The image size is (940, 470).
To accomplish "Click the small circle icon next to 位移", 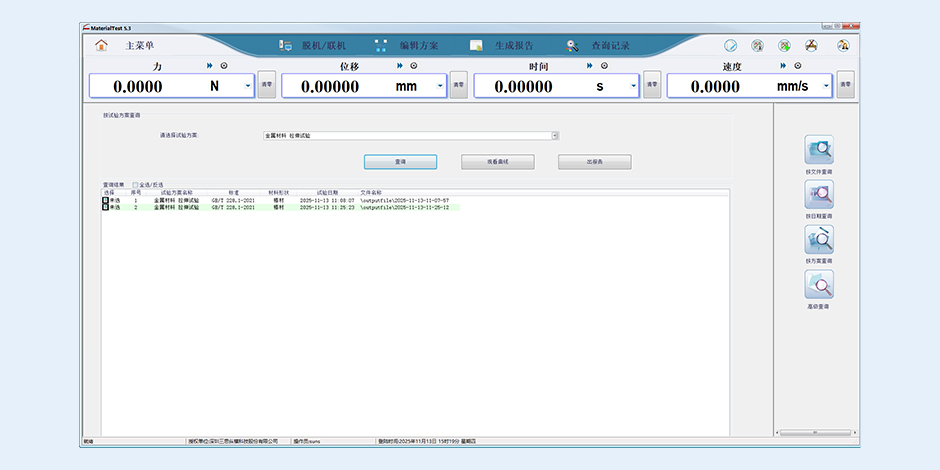I will pos(414,66).
